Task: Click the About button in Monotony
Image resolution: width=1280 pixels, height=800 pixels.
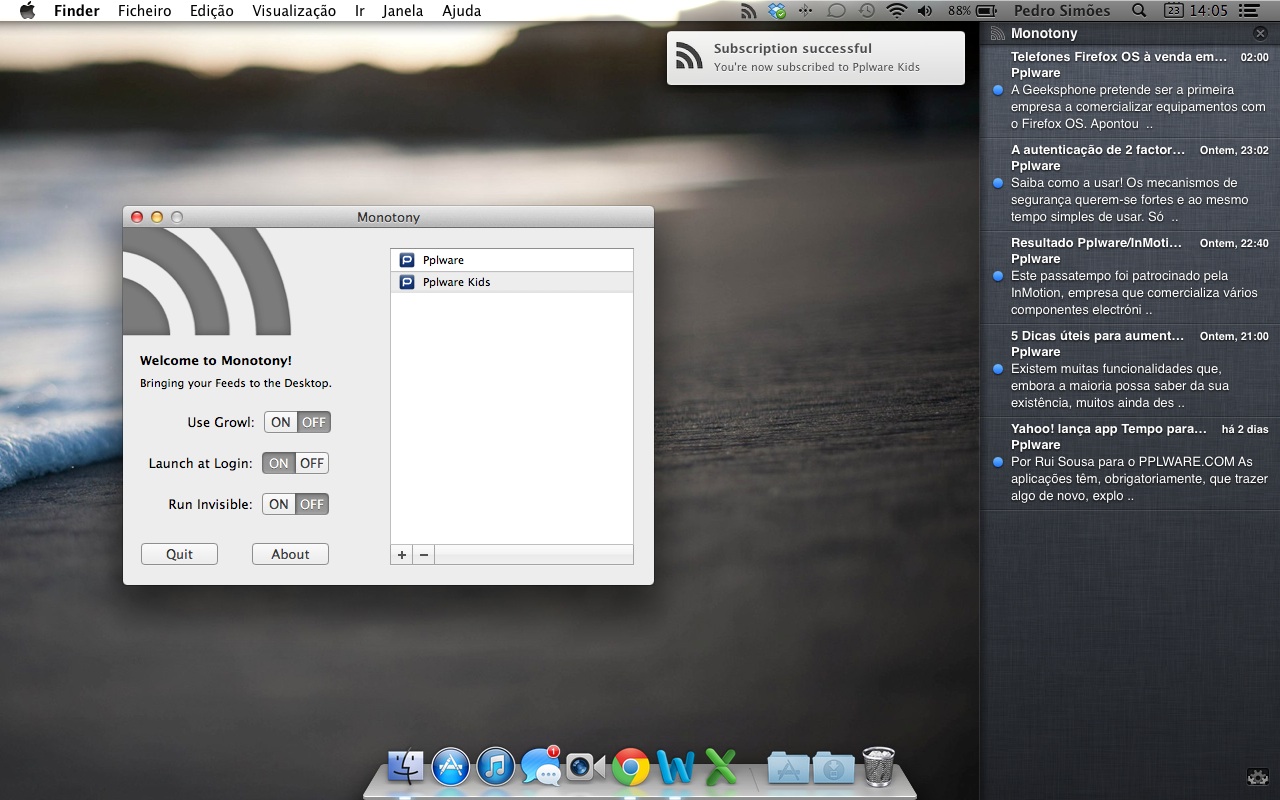Action: tap(290, 554)
